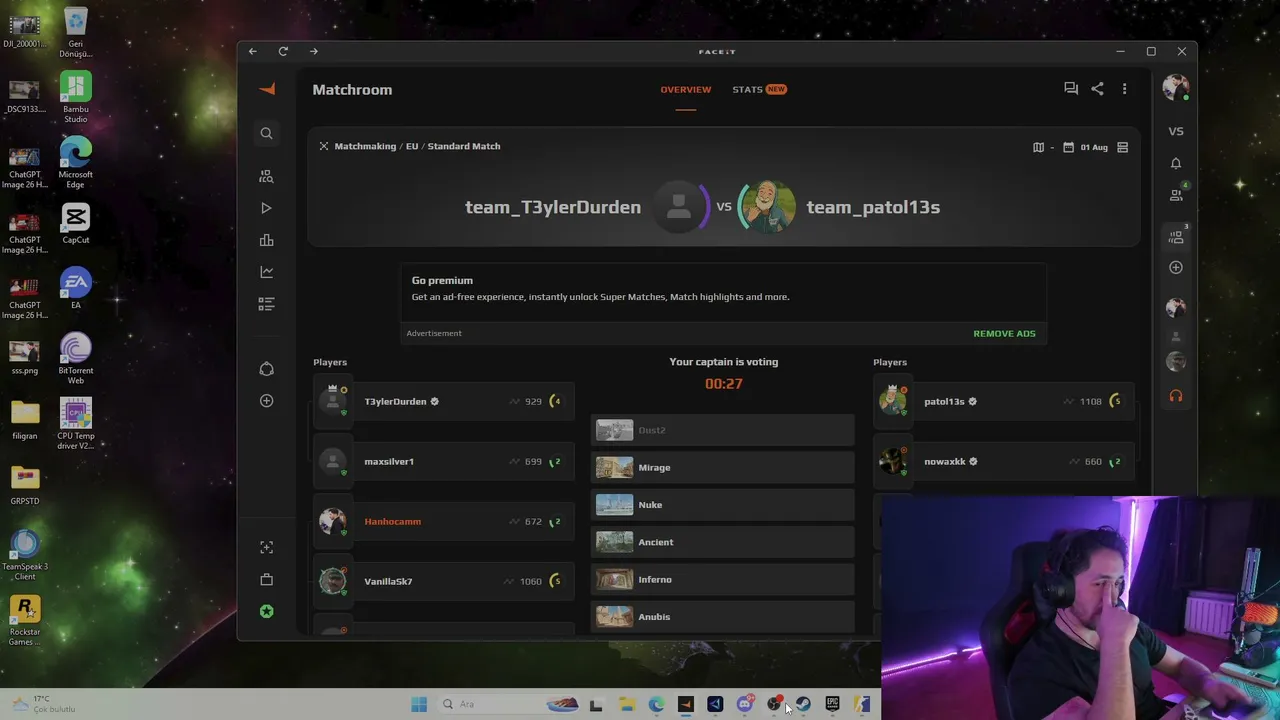Select the Ancient map row
1280x720 pixels.
723,542
